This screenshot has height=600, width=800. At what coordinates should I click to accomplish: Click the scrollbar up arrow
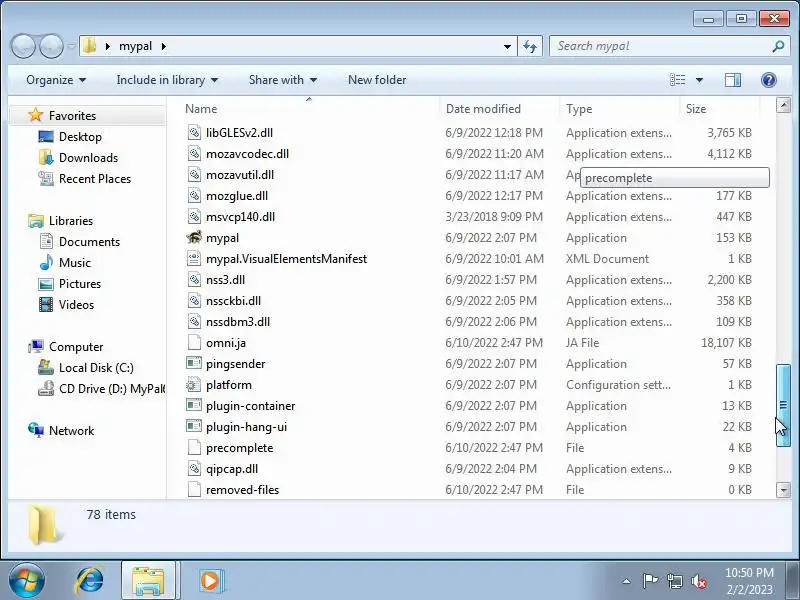pyautogui.click(x=783, y=106)
